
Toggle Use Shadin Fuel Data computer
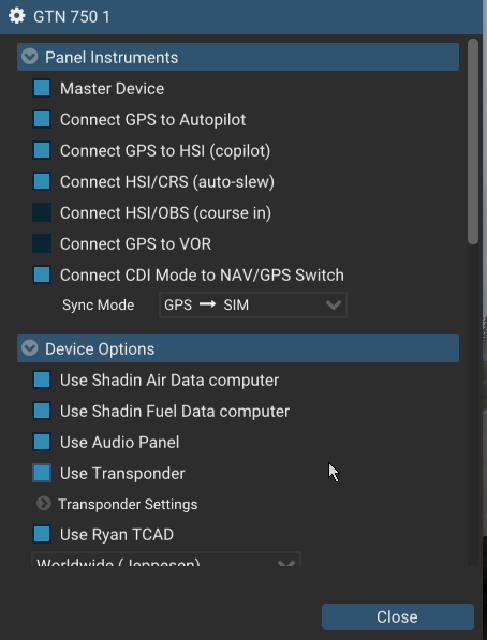42,411
